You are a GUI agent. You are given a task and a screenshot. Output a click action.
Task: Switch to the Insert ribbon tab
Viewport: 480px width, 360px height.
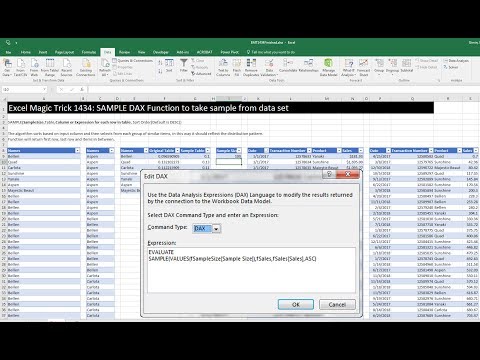tap(43, 52)
